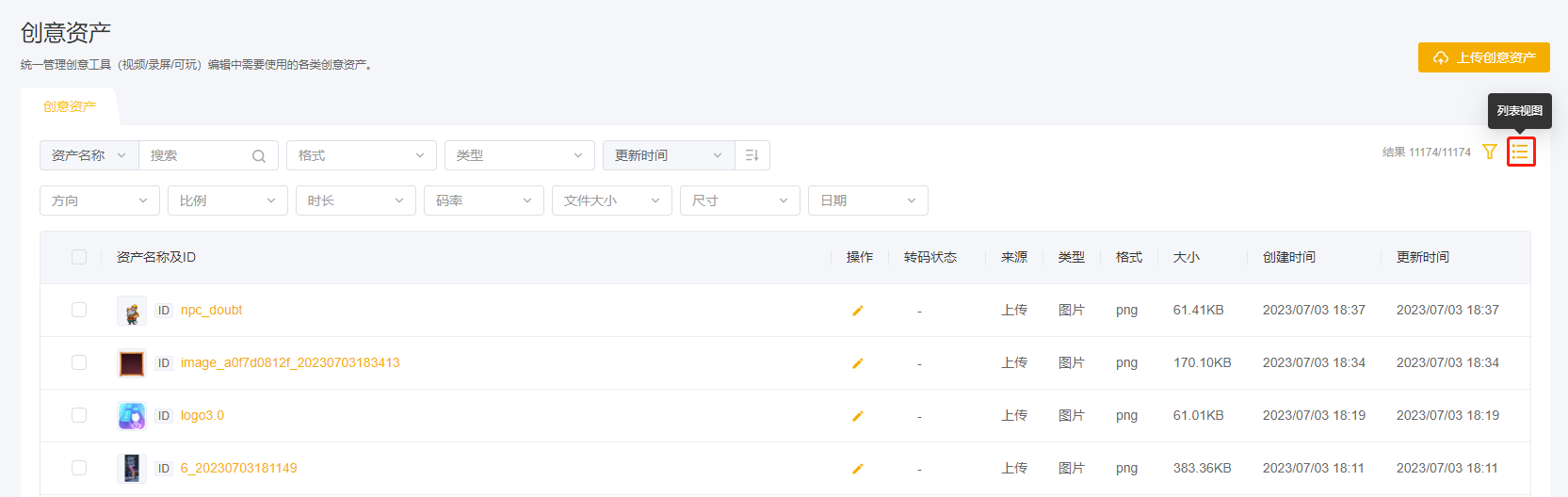Open 6_20230703181149 asset link
This screenshot has width=1568, height=497.
click(238, 468)
